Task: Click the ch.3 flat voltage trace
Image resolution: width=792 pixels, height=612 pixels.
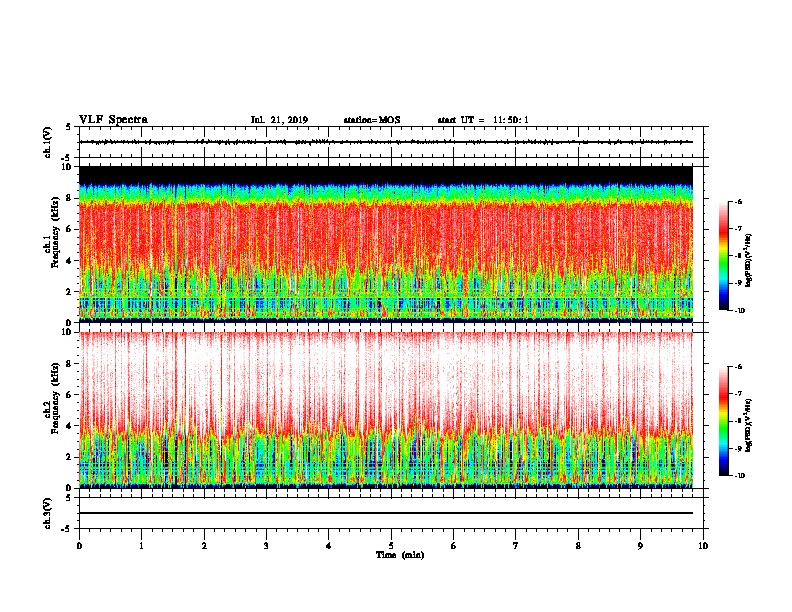Action: 386,513
